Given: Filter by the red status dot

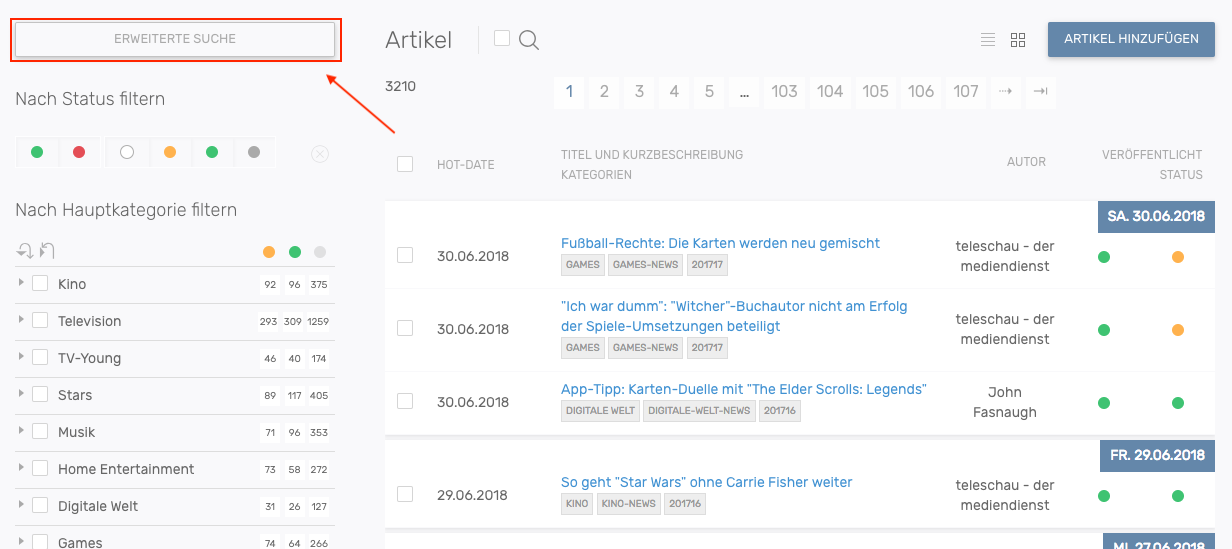Looking at the screenshot, I should click(x=79, y=152).
